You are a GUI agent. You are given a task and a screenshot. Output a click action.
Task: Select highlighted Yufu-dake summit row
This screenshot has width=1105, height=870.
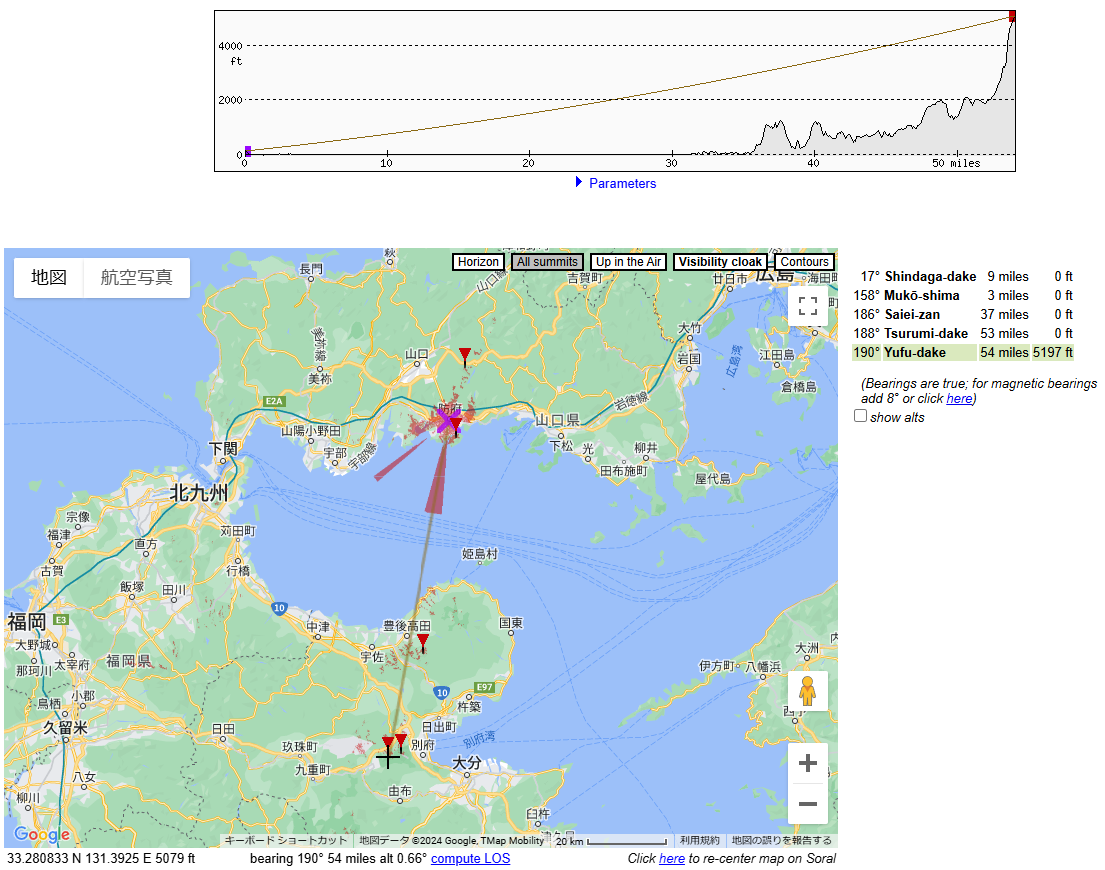coord(963,353)
